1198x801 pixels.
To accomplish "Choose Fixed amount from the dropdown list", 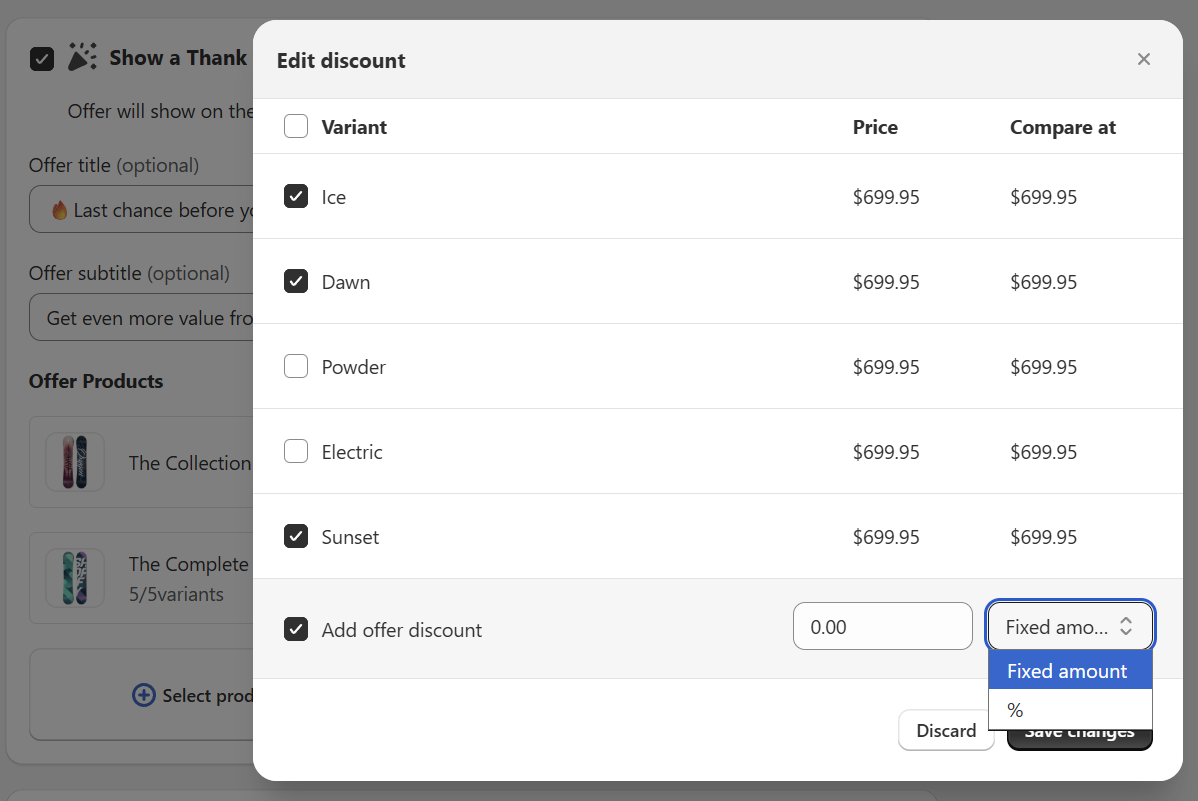I will click(x=1068, y=671).
